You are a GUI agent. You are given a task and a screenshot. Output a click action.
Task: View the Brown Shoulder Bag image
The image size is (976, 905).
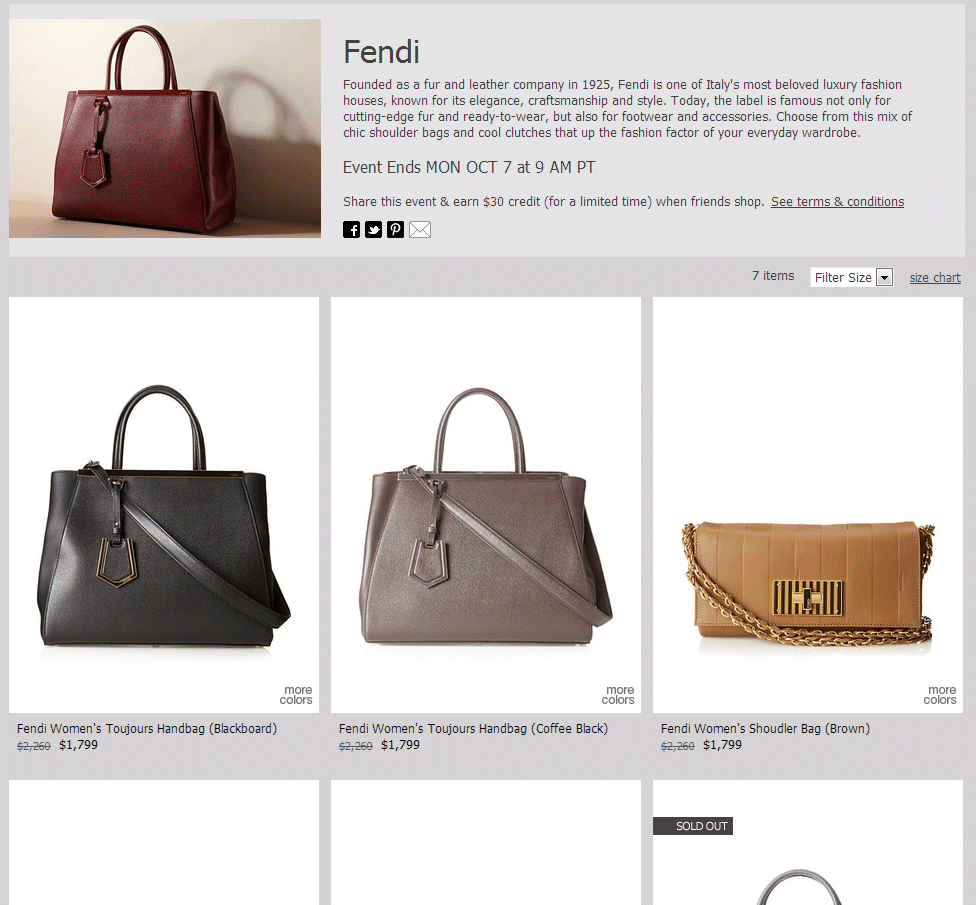click(807, 505)
